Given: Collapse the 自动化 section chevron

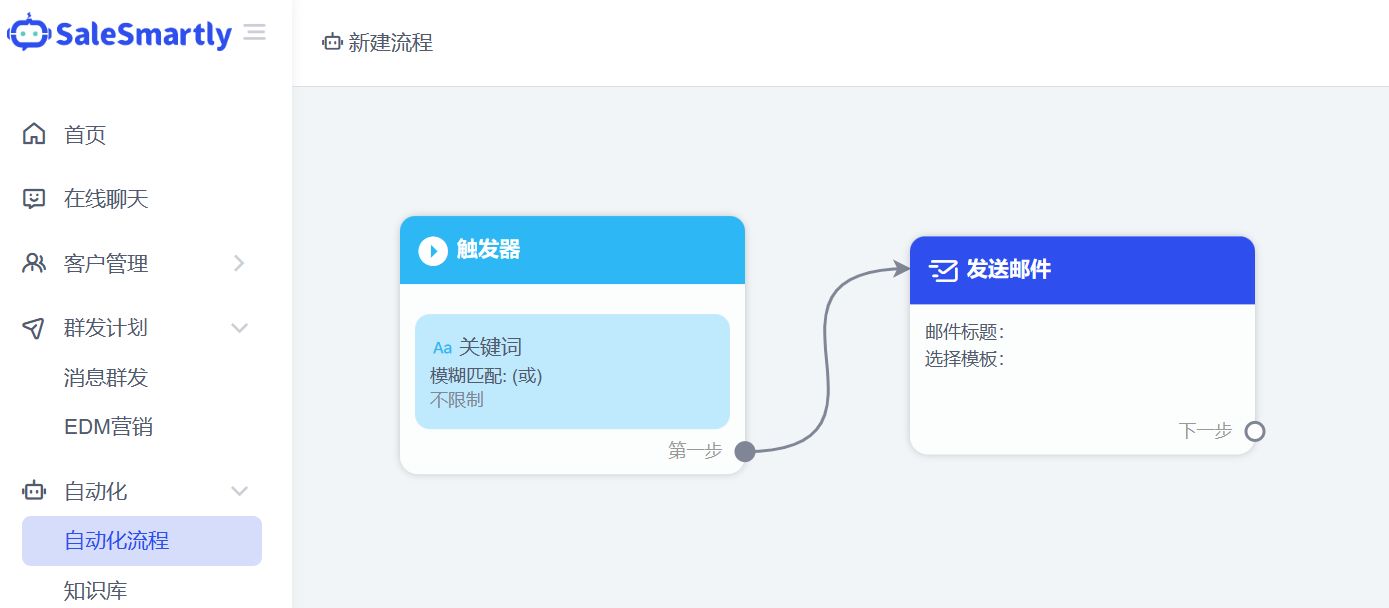Looking at the screenshot, I should [x=239, y=491].
